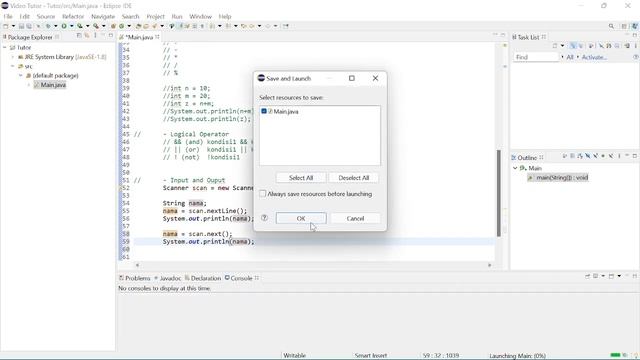This screenshot has width=640, height=360.
Task: Click the Select All button
Action: point(301,178)
